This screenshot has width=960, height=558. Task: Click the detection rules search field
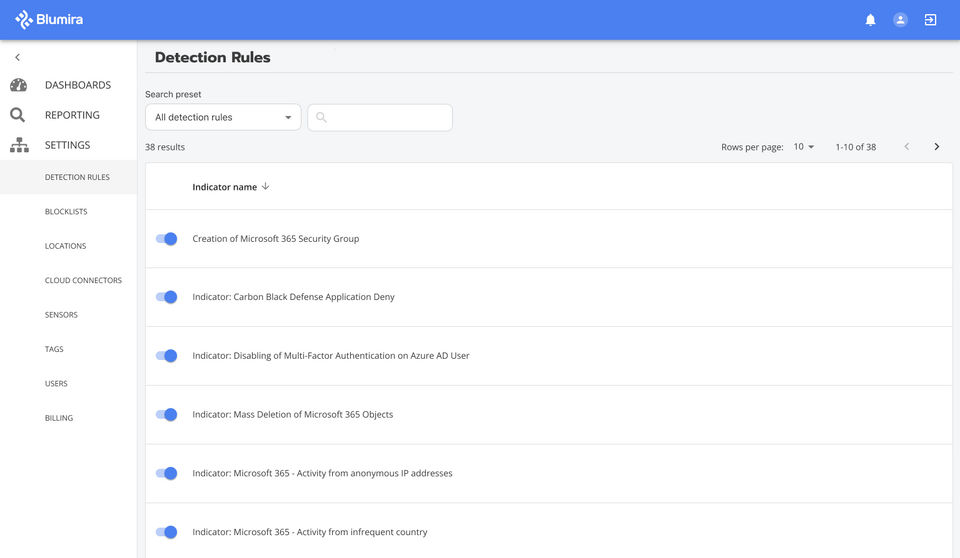(x=380, y=117)
